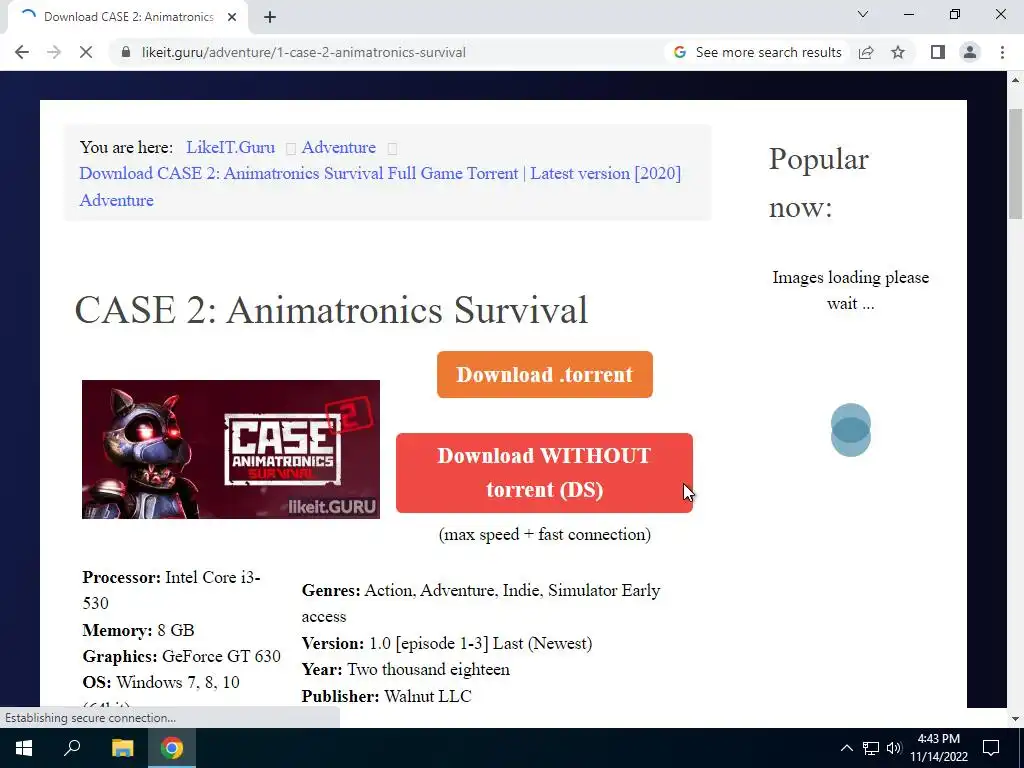
Task: Click the Processor: Intel Core i3 text
Action: click(x=171, y=590)
